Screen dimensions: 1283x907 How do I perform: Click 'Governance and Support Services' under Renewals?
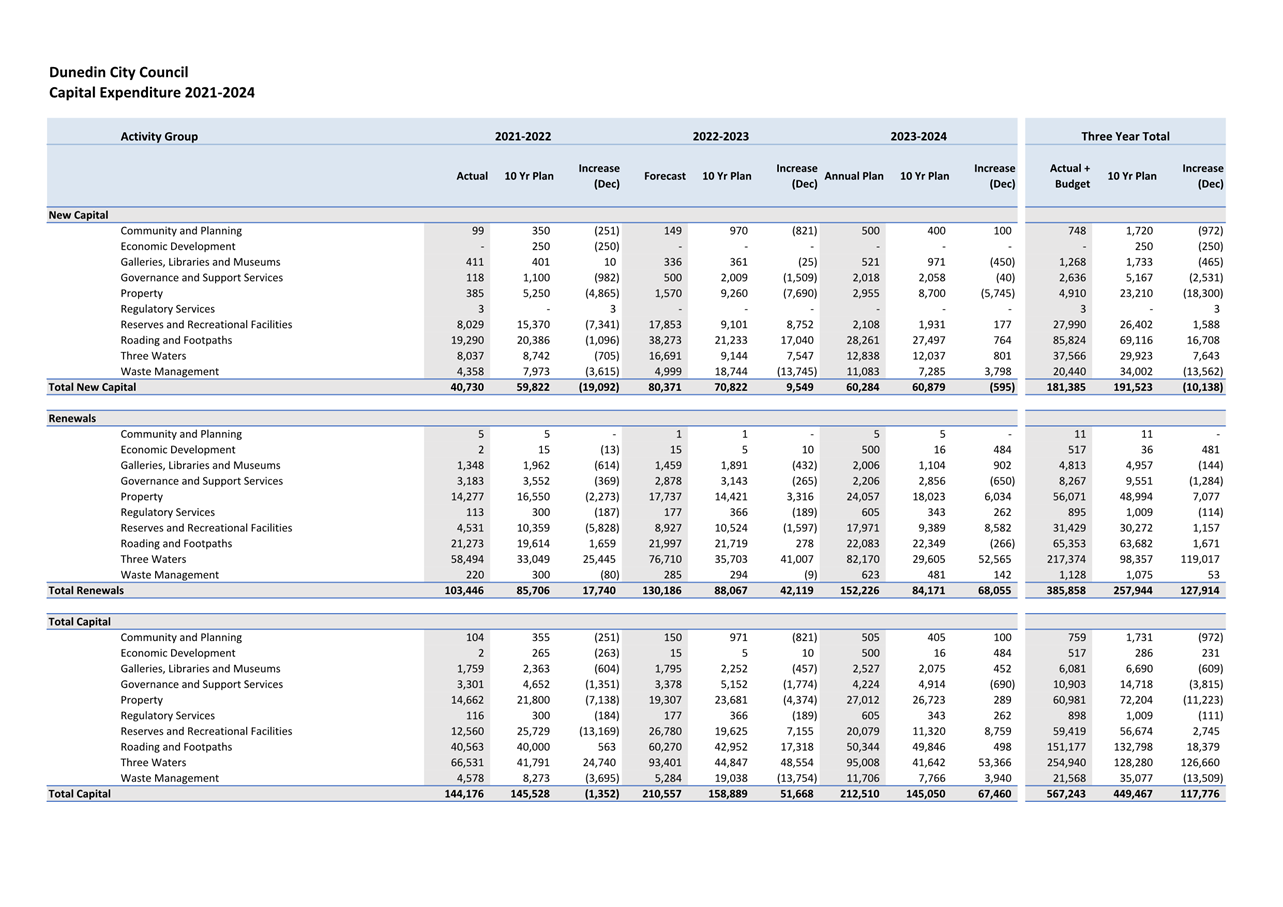point(201,481)
